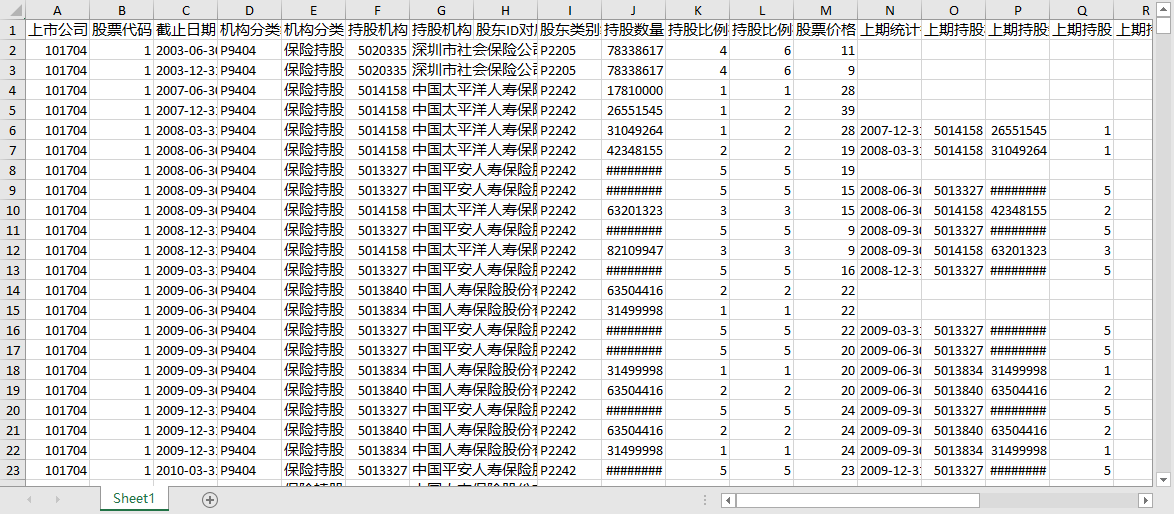1174x514 pixels.
Task: Select column J header
Action: pyautogui.click(x=633, y=10)
